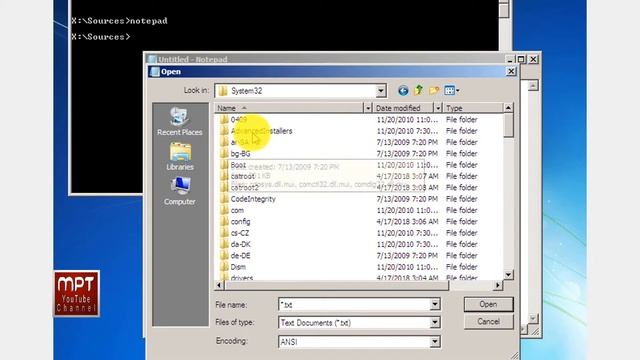Maximize the Notepad window behind the dialog

click(521, 60)
